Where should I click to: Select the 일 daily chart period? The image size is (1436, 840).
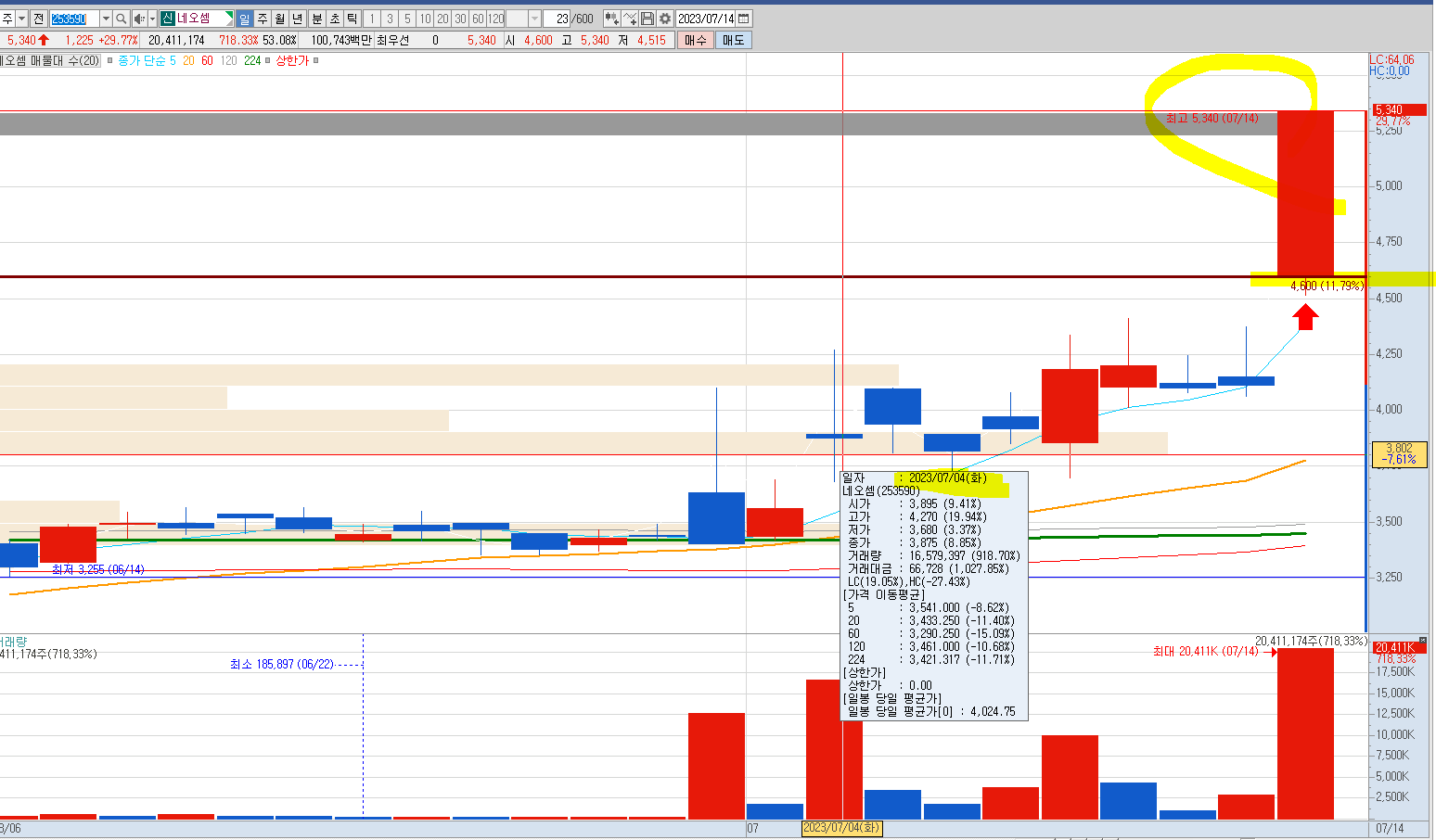(x=244, y=19)
